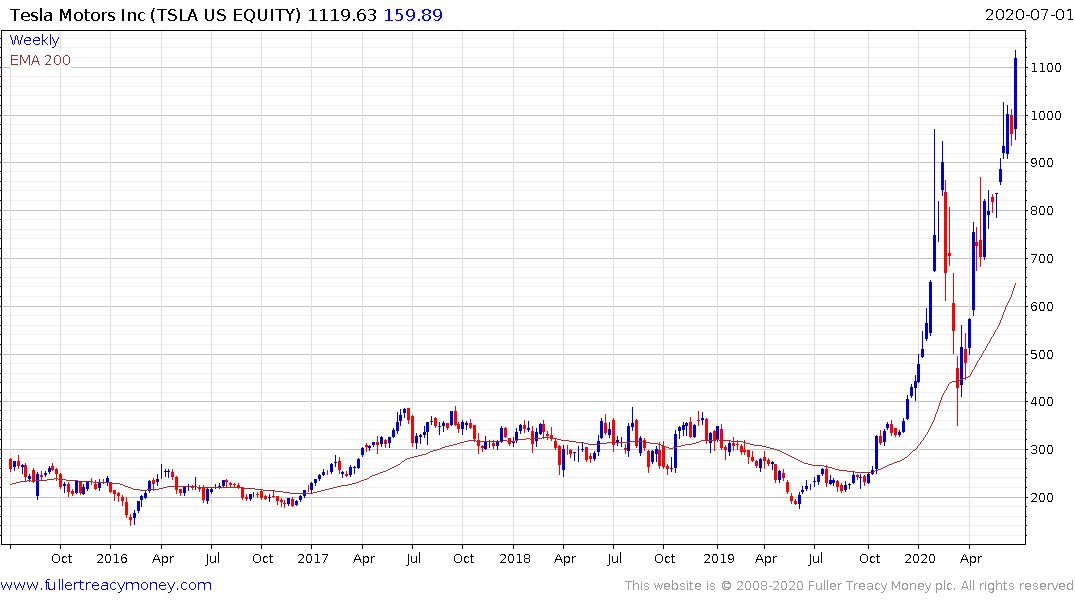The width and height of the screenshot is (1075, 600).
Task: Open the www.fullertreacymoney.com link
Action: (x=106, y=585)
